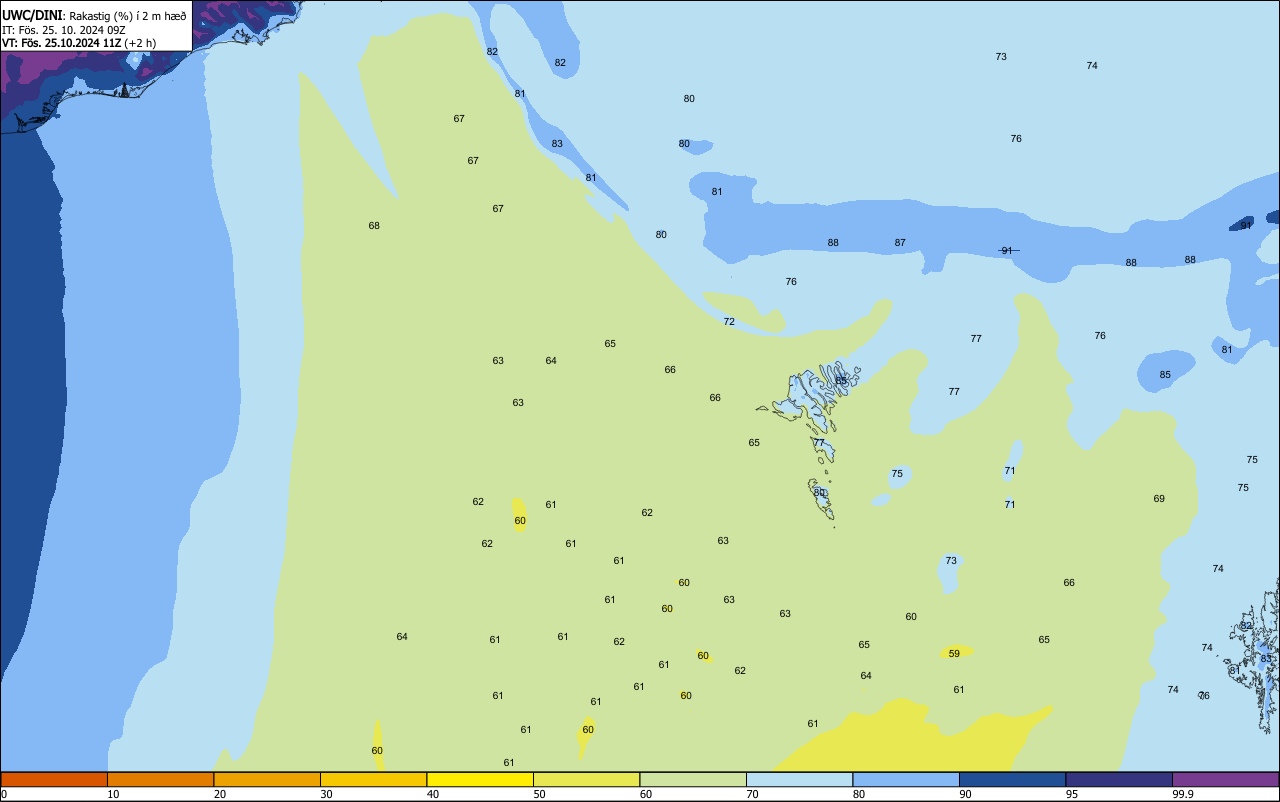Click the 99.9 legend tick label
1280x802 pixels.
[x=1183, y=794]
